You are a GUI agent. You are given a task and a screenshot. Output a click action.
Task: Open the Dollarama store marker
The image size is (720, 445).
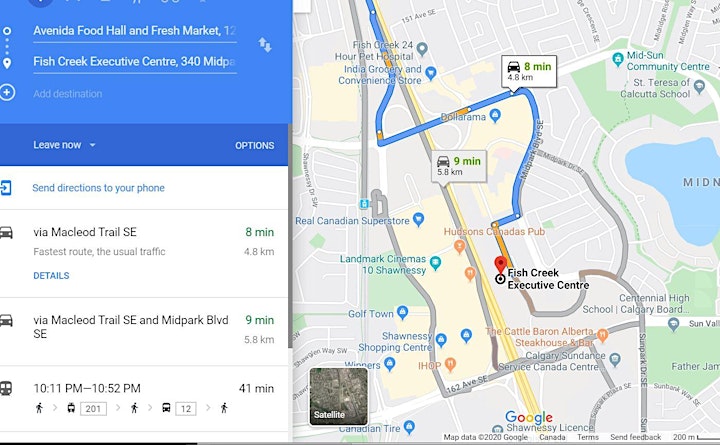(x=495, y=115)
